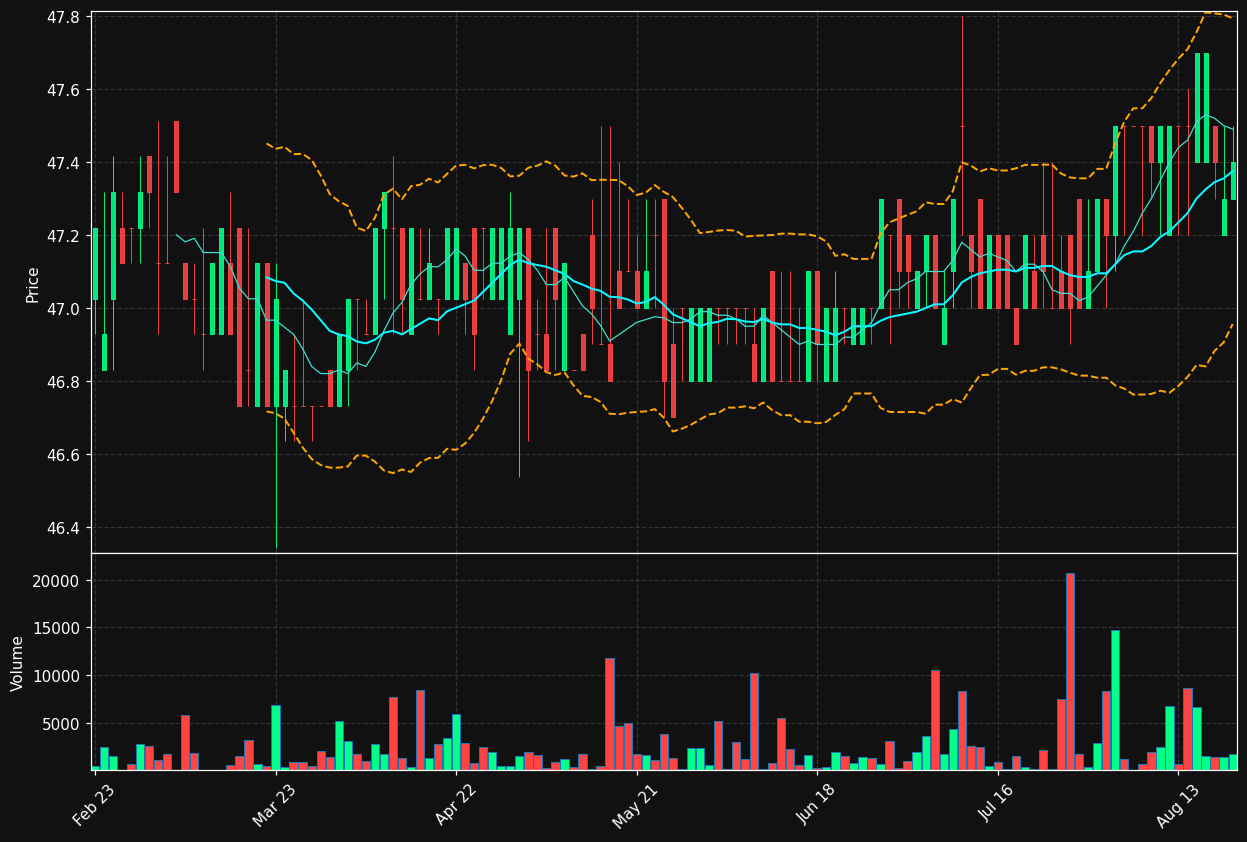Pick the "Aug 13" date label
This screenshot has height=842, width=1247.
point(1177,805)
